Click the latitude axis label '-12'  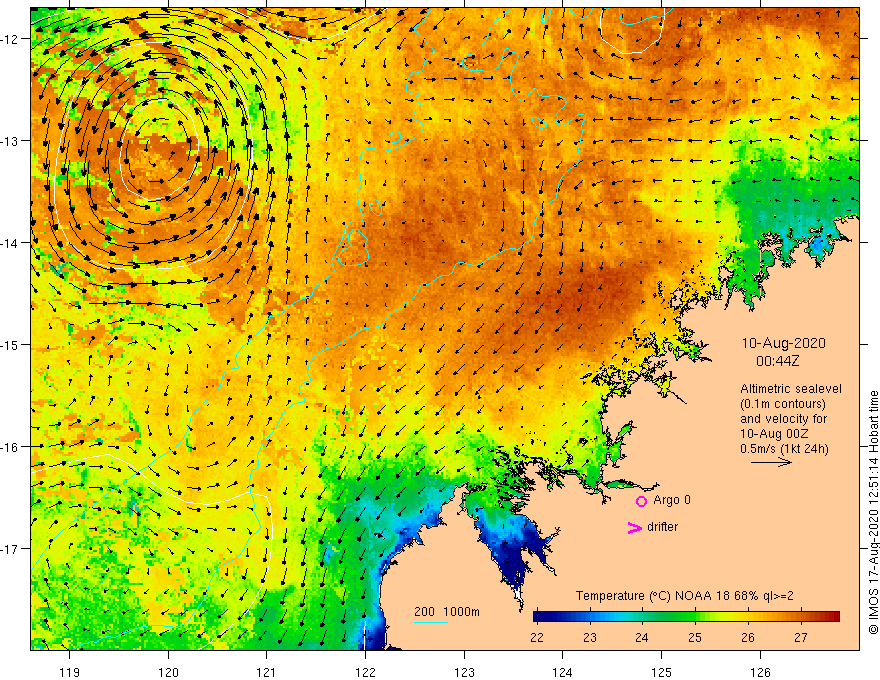[10, 39]
